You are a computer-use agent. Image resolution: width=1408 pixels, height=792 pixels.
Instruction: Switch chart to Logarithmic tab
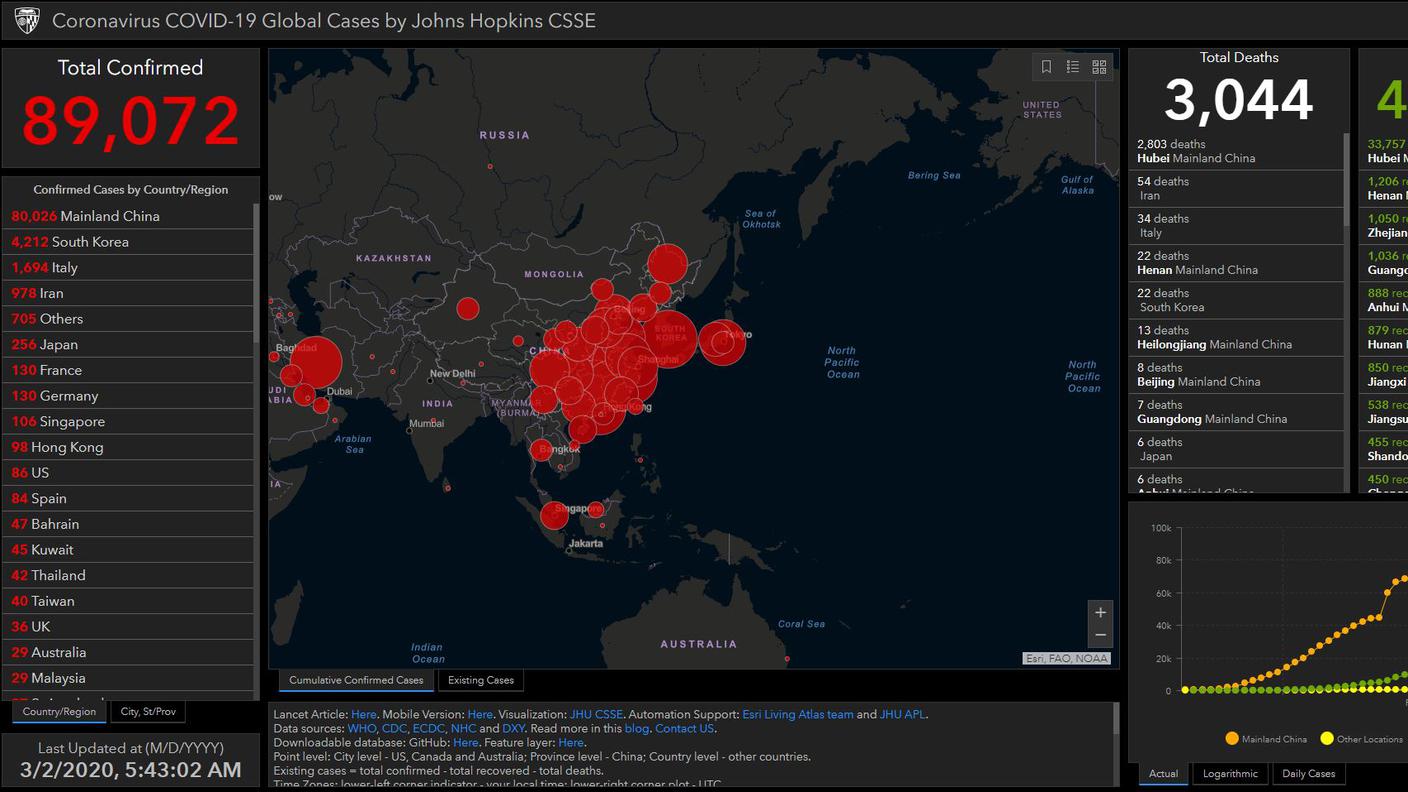tap(1230, 774)
